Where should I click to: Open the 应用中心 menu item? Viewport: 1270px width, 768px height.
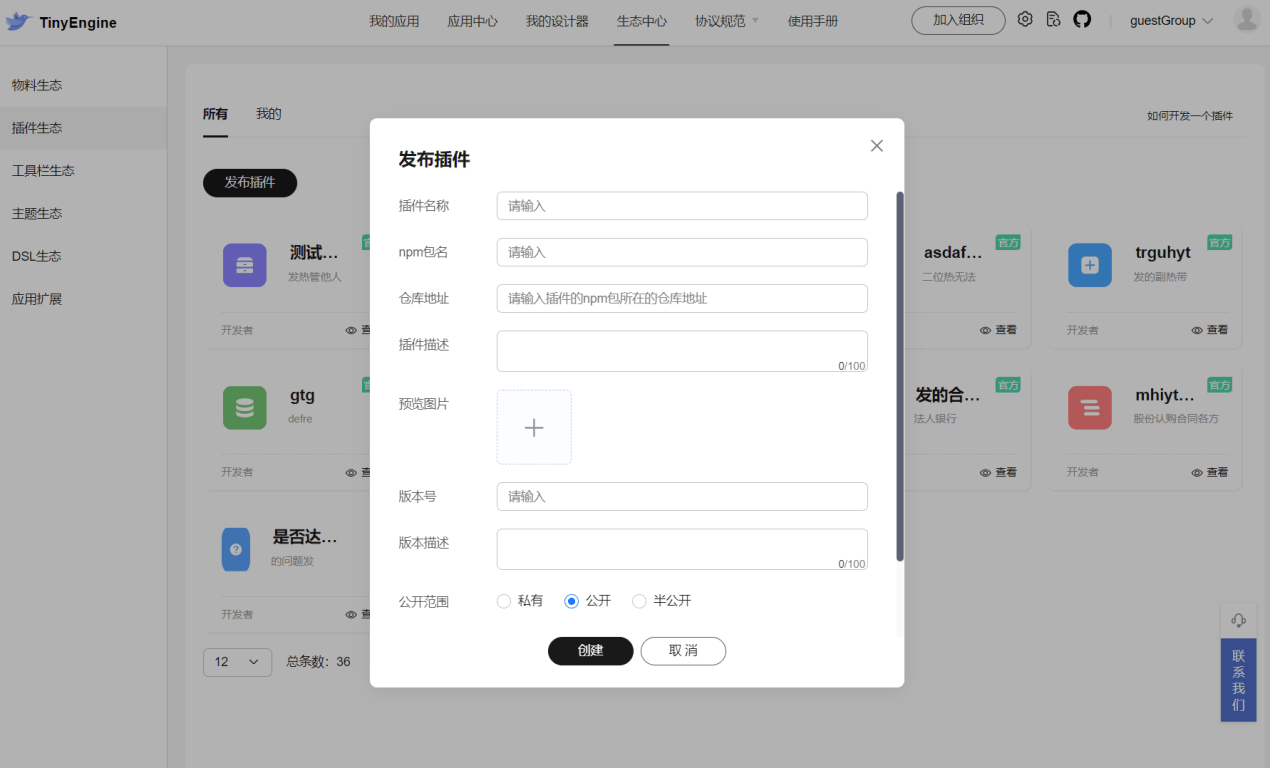tap(472, 20)
